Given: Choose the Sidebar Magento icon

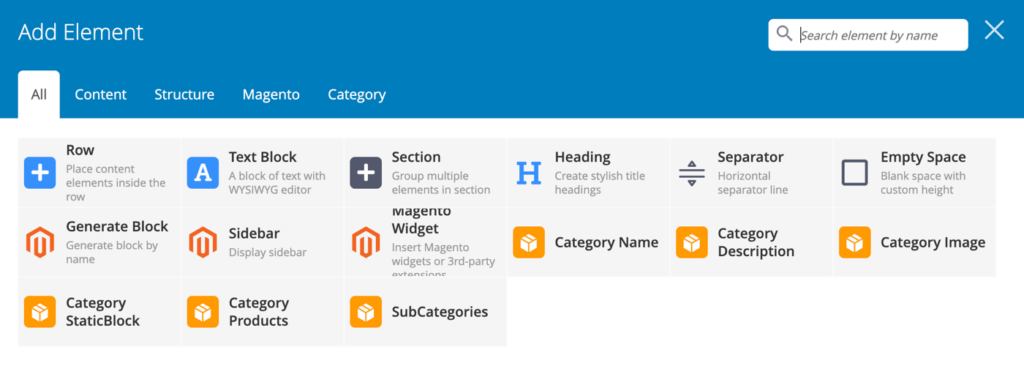Looking at the screenshot, I should (x=203, y=242).
